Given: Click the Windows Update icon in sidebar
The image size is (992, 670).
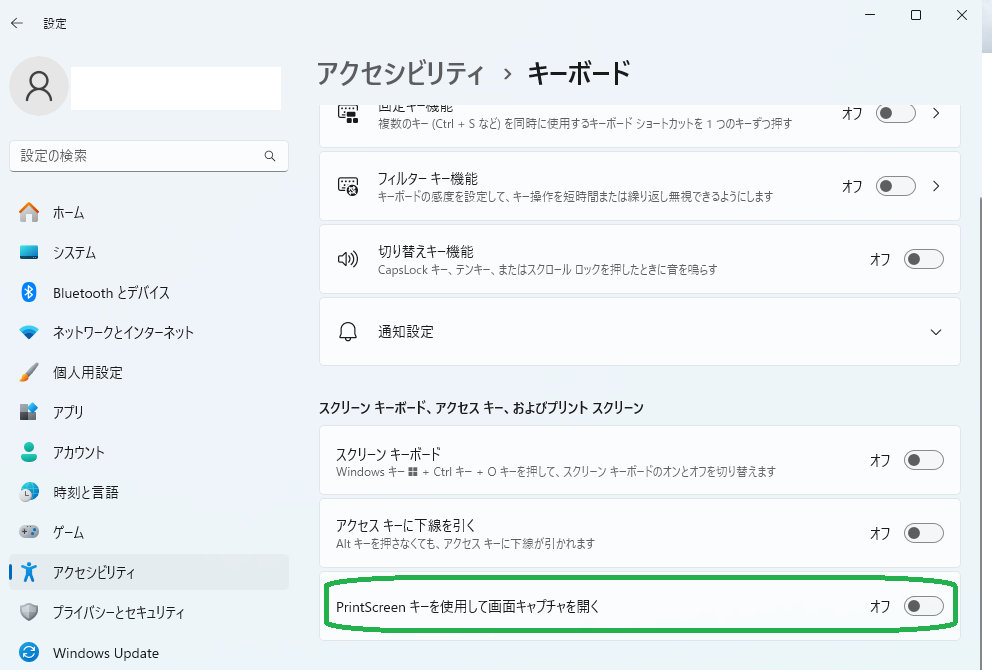Looking at the screenshot, I should click(29, 653).
